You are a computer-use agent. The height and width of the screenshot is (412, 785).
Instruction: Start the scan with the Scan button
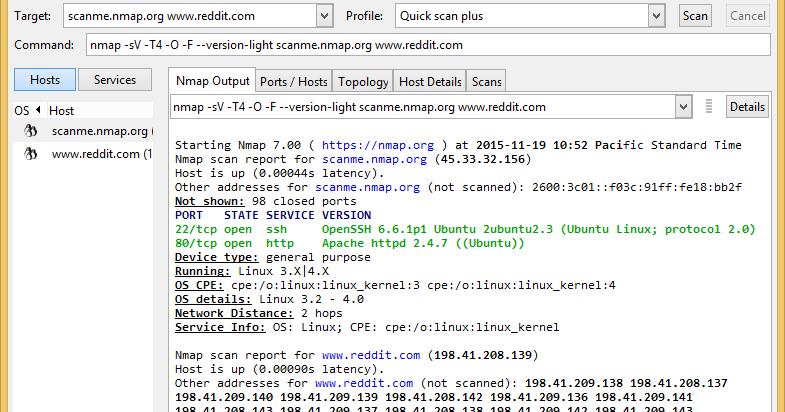coord(695,16)
